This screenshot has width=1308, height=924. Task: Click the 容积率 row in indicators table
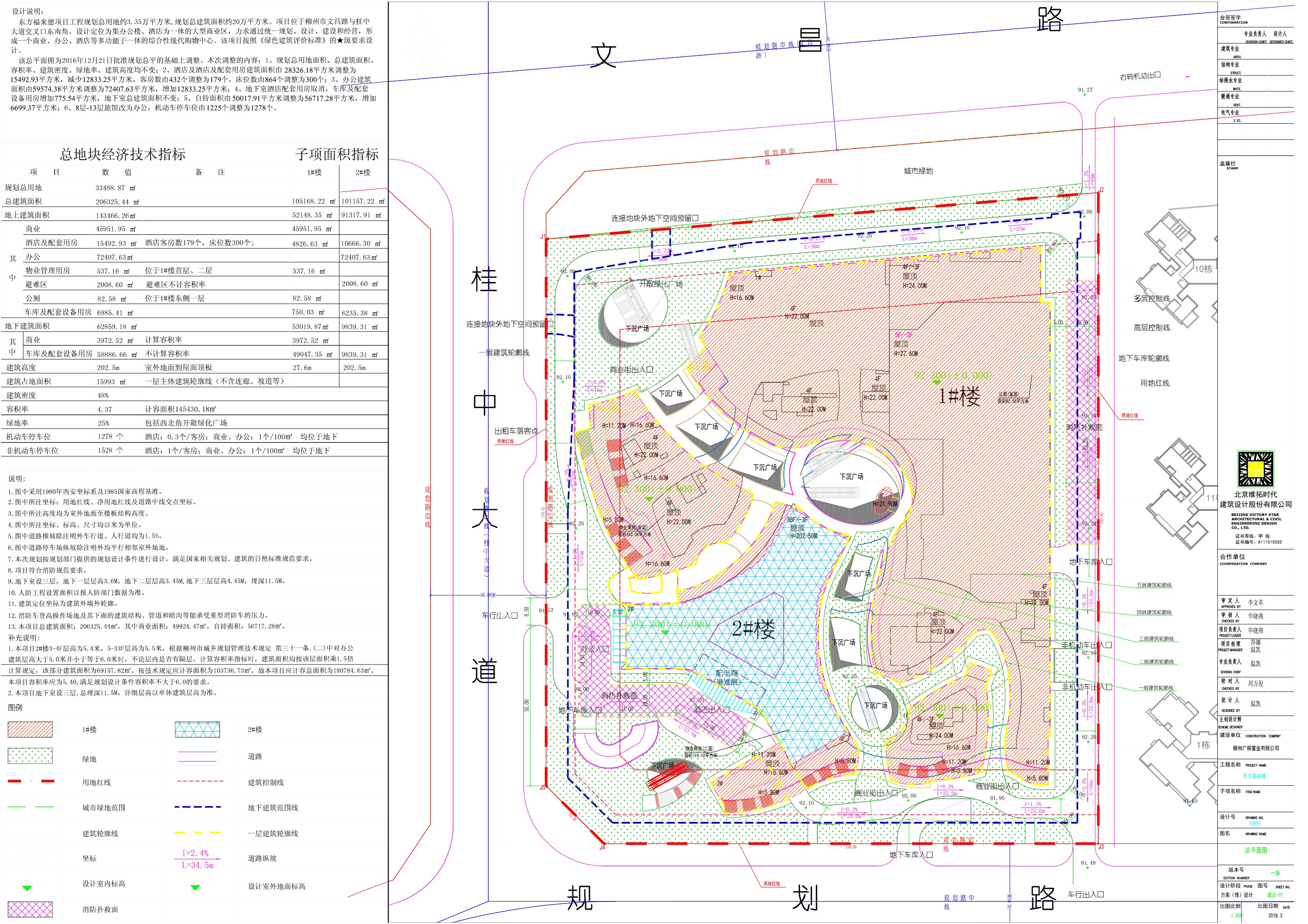pos(17,409)
